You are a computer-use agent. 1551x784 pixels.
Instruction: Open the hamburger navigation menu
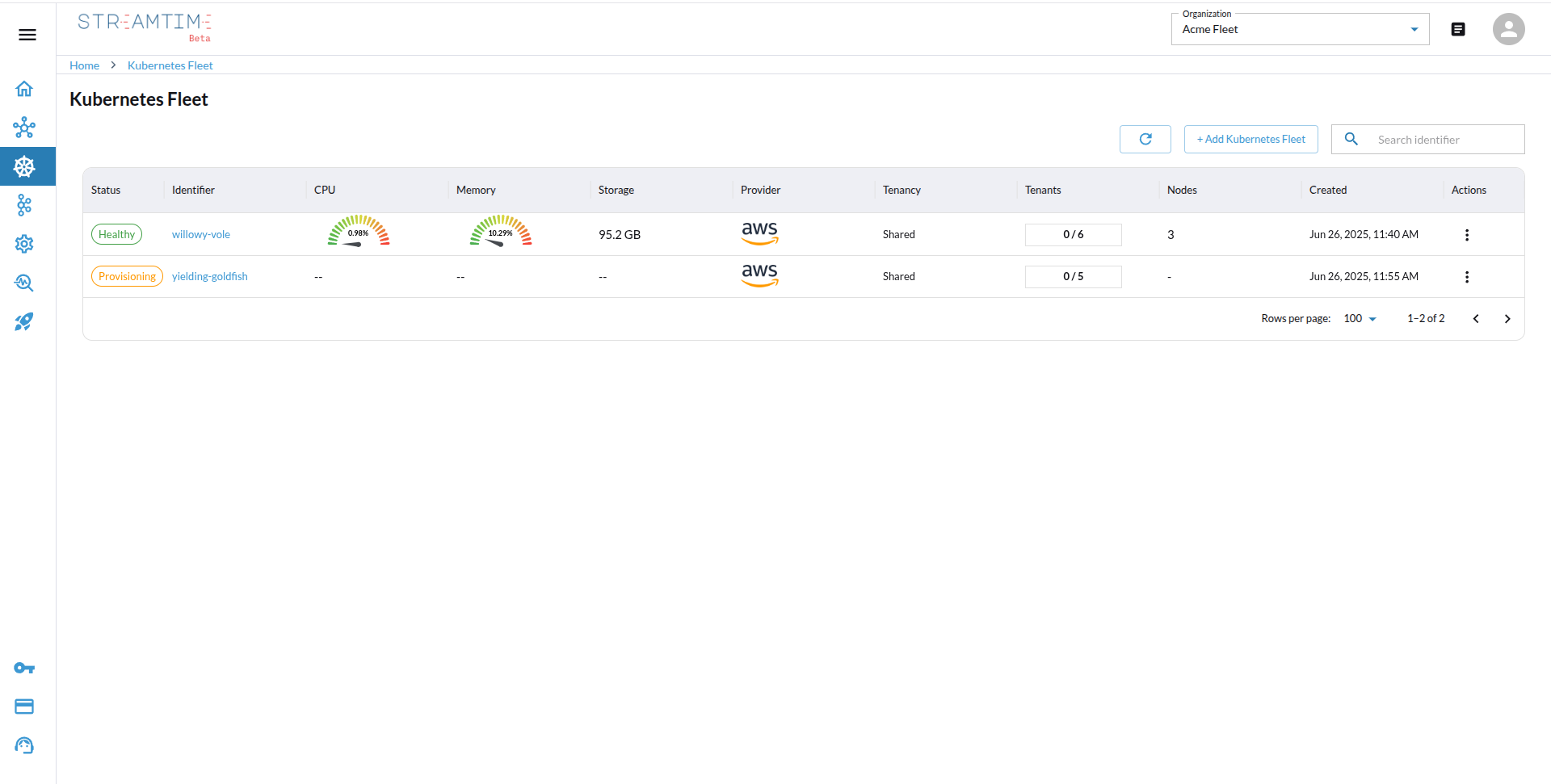pyautogui.click(x=27, y=35)
